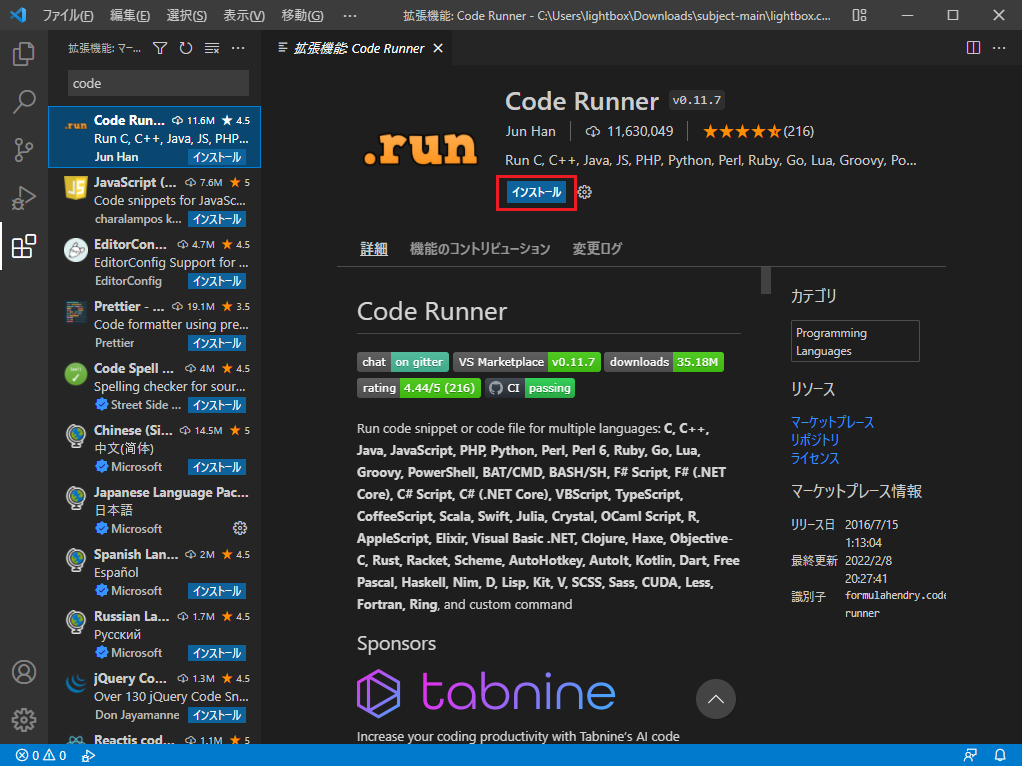
Task: Open more actions in the Extensions panel
Action: pos(238,47)
